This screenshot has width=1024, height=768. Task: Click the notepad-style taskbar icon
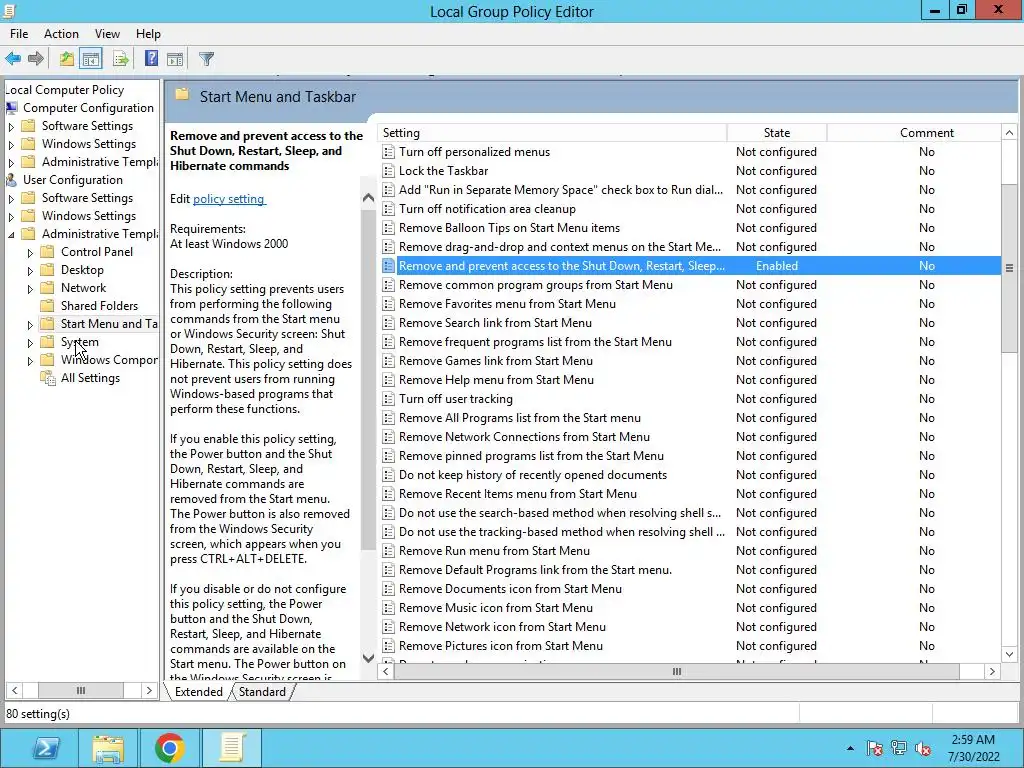coord(232,748)
